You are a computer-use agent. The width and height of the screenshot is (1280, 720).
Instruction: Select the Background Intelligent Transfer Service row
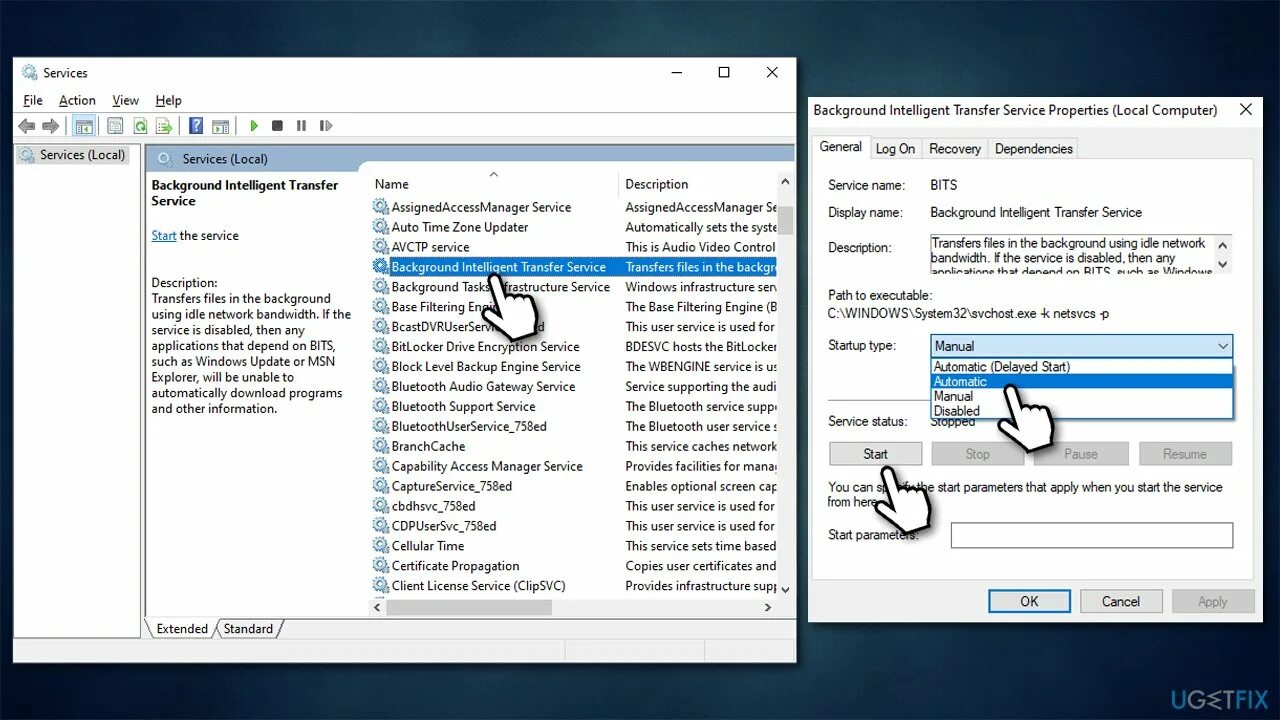coord(574,267)
